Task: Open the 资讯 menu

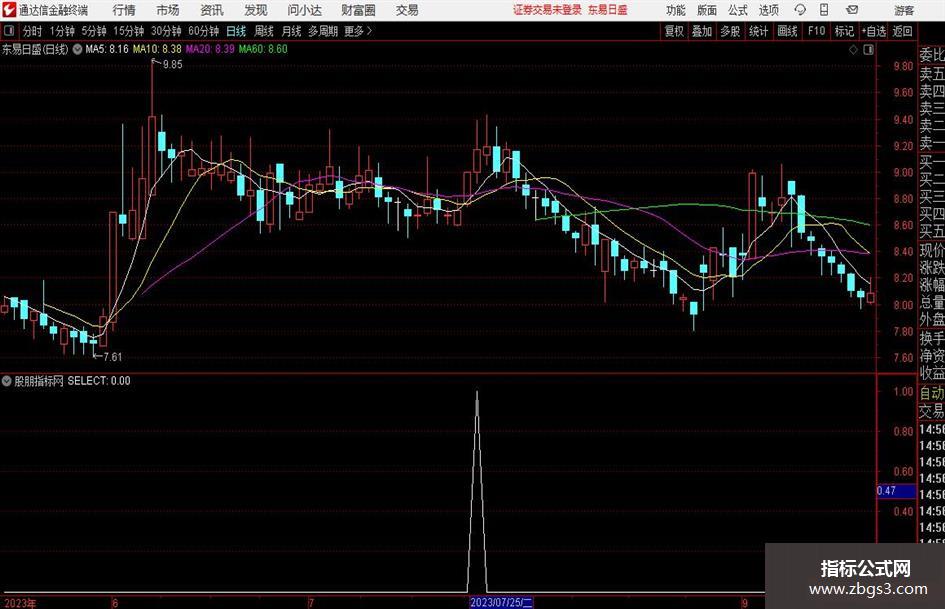Action: pyautogui.click(x=212, y=10)
